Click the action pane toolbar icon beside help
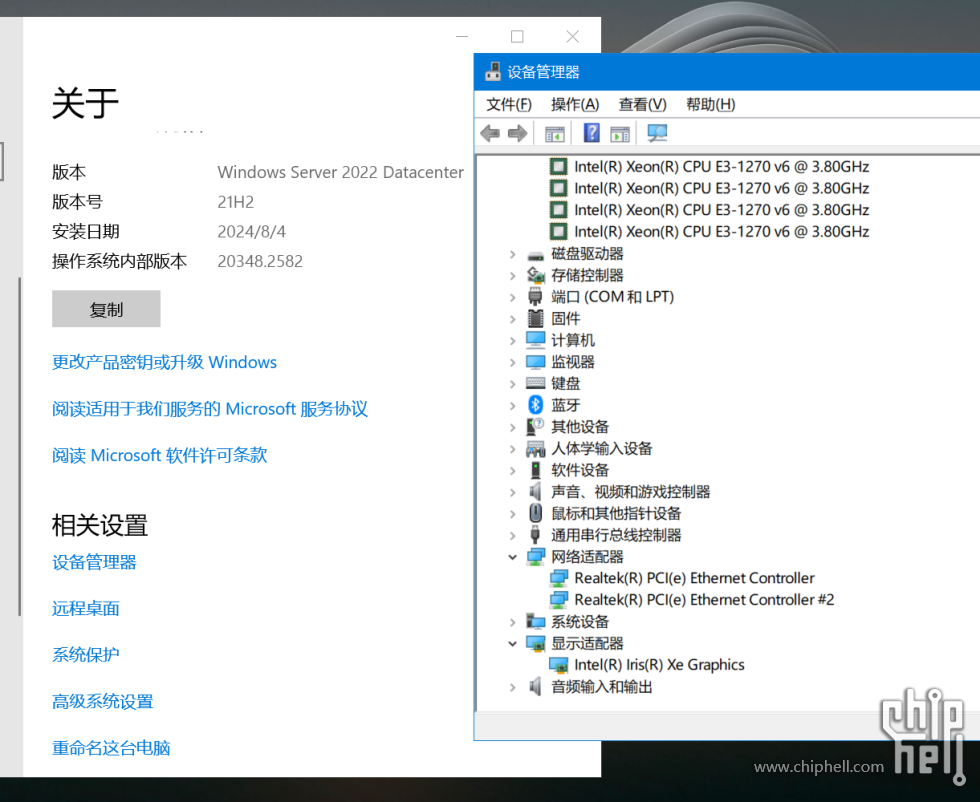The image size is (980, 802). 620,133
